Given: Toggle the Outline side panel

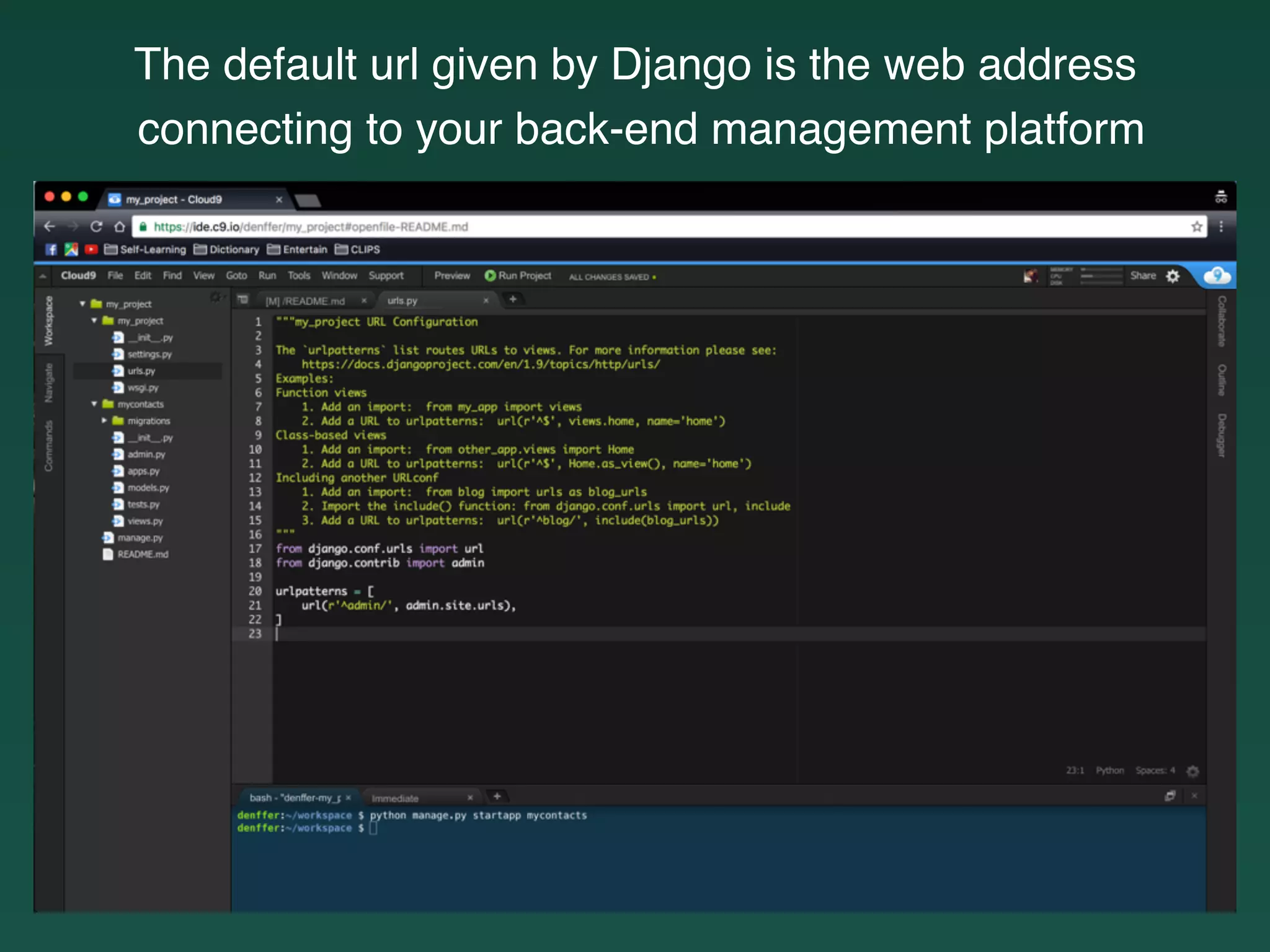Looking at the screenshot, I should click(x=1221, y=379).
